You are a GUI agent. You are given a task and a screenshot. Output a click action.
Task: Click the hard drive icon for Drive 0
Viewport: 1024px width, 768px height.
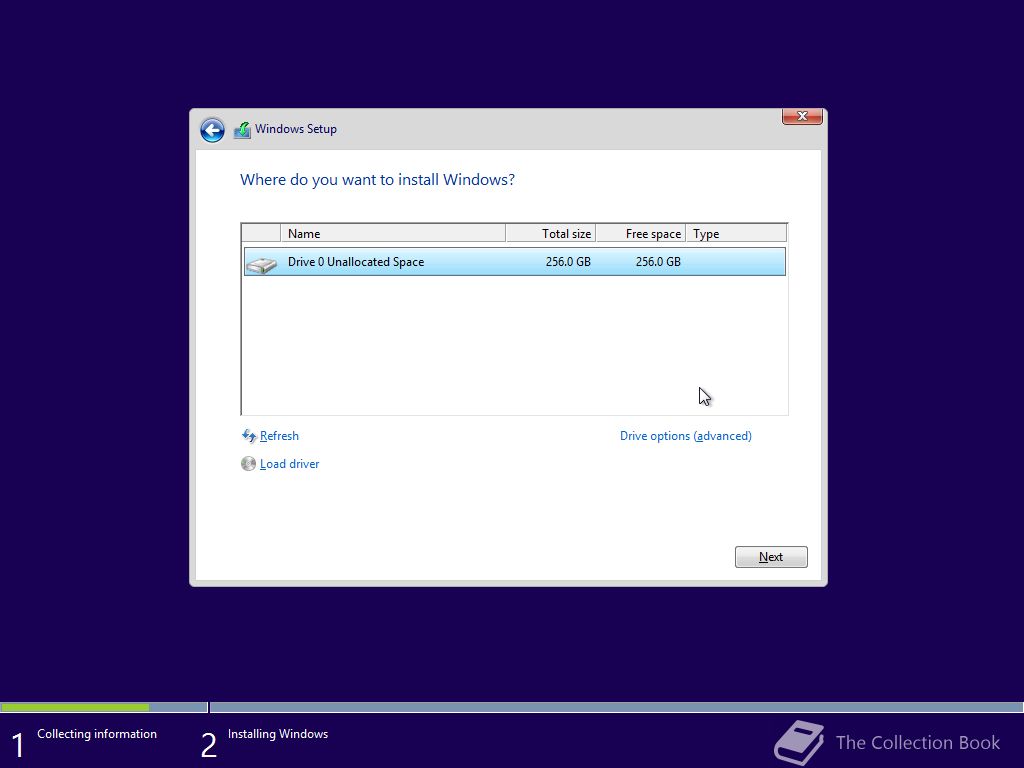pos(262,263)
